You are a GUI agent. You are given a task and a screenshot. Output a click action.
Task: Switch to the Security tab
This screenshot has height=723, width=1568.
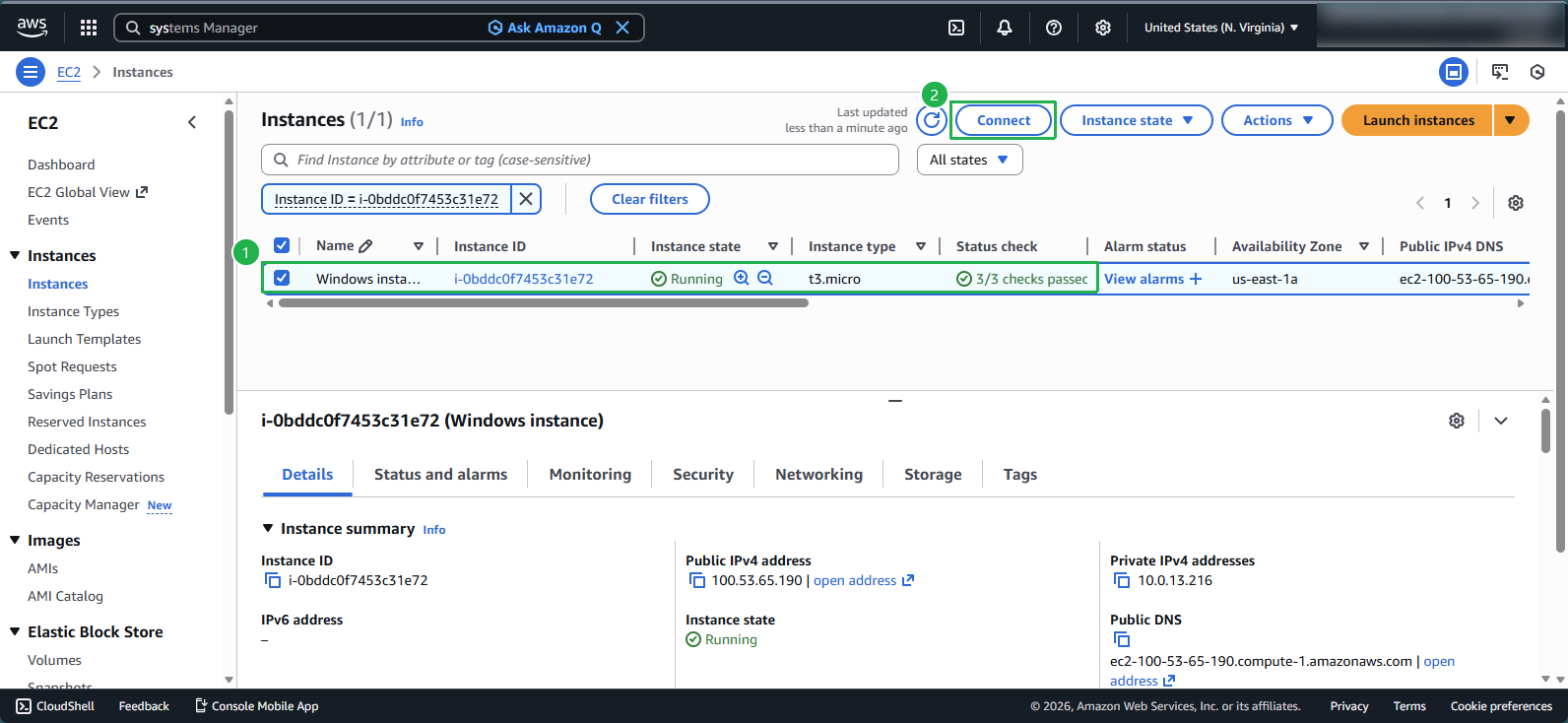coord(702,475)
